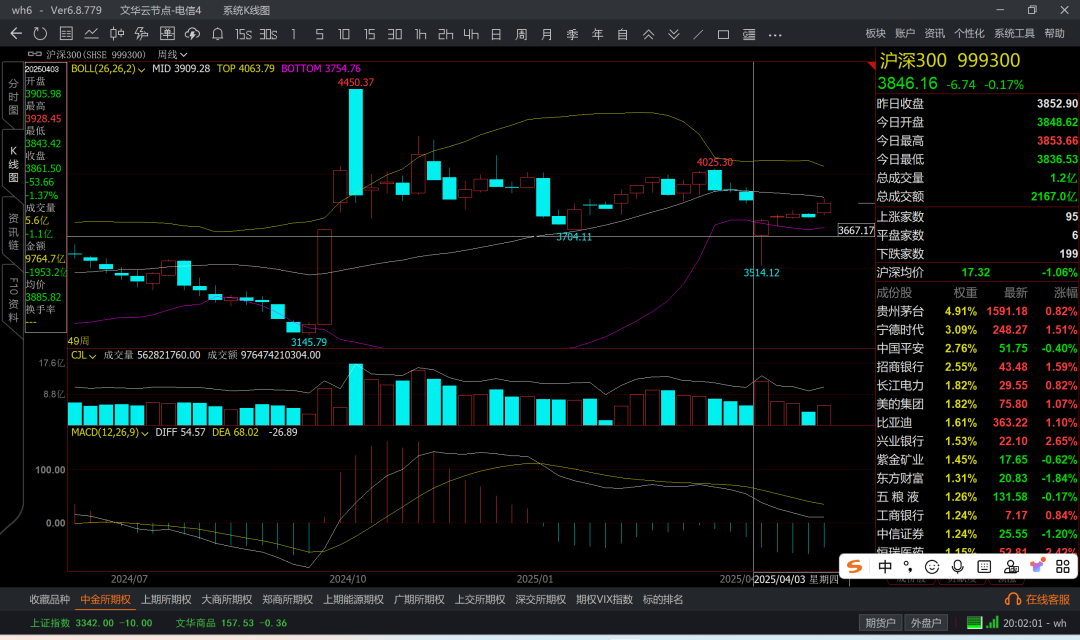Screen dimensions: 1080x640
Task: Select the rectangle drawing tool
Action: click(x=723, y=34)
